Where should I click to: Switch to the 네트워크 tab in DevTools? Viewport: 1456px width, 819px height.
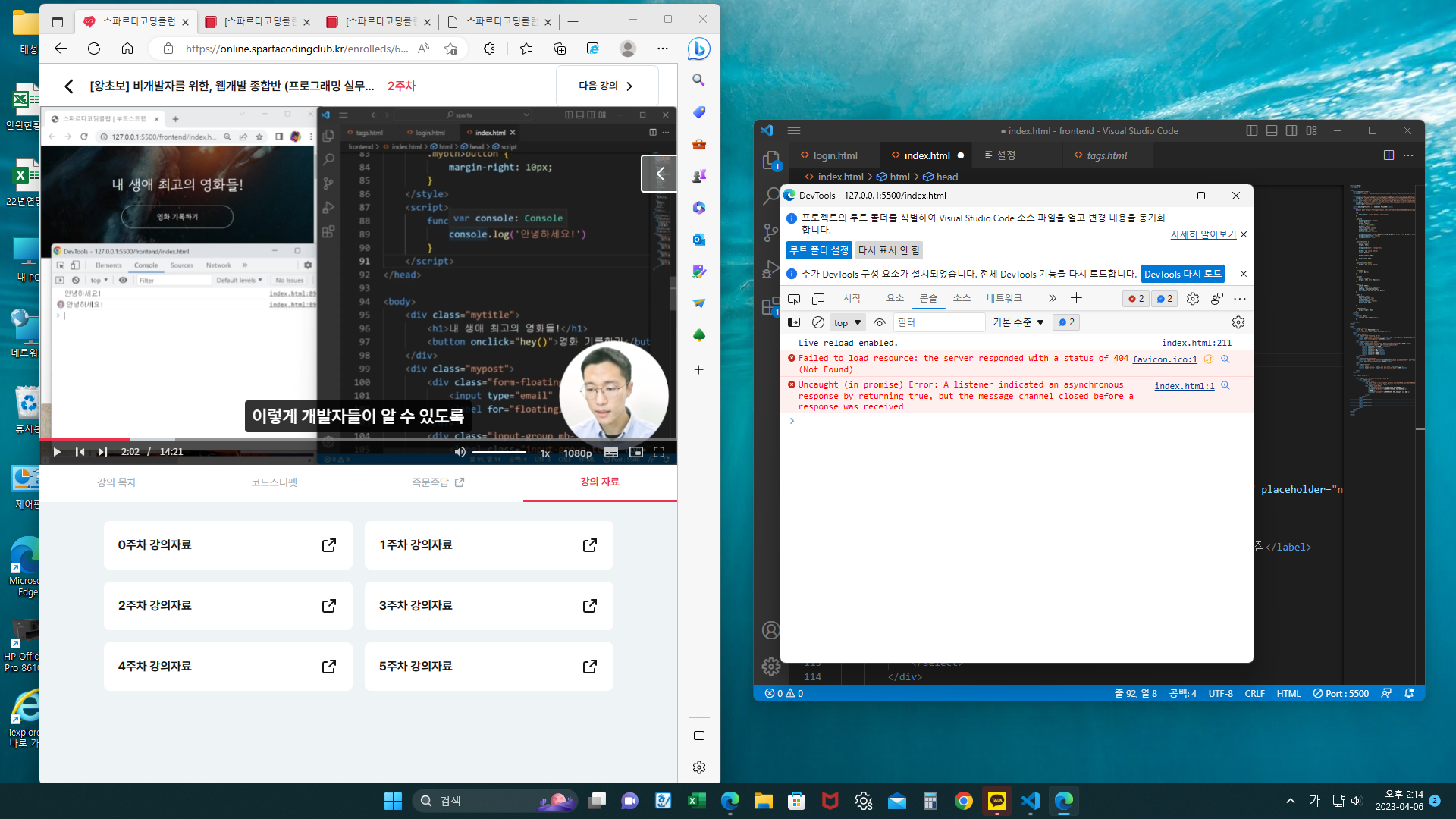tap(1004, 298)
